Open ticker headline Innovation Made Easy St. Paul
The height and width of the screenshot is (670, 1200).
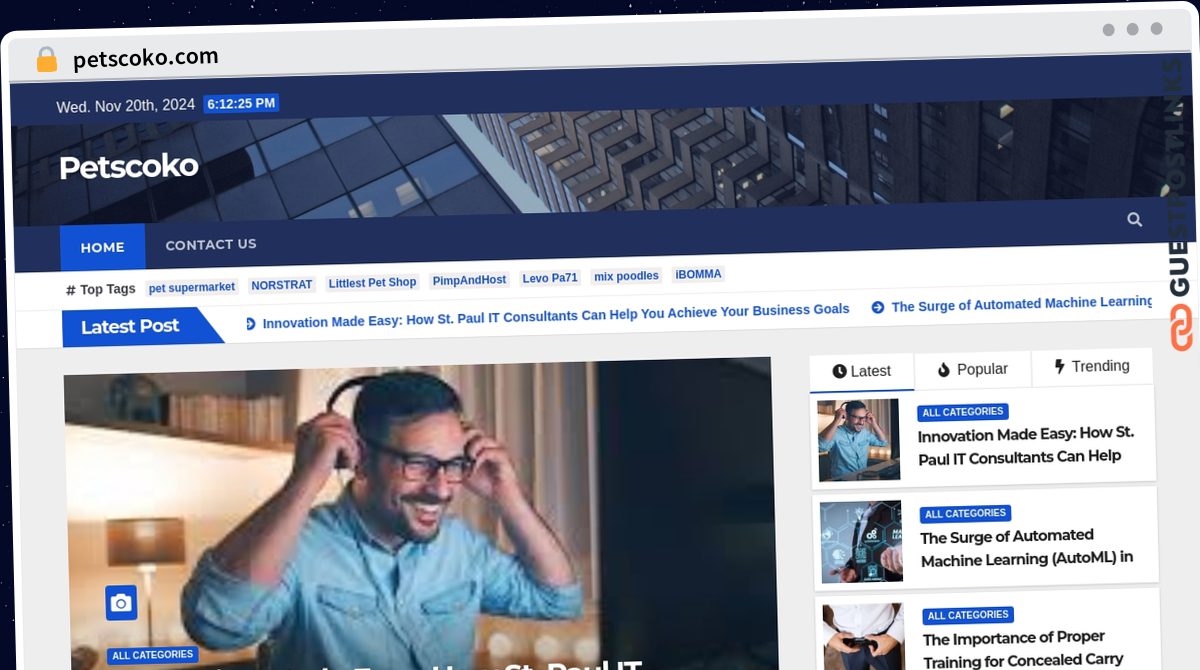(x=555, y=316)
